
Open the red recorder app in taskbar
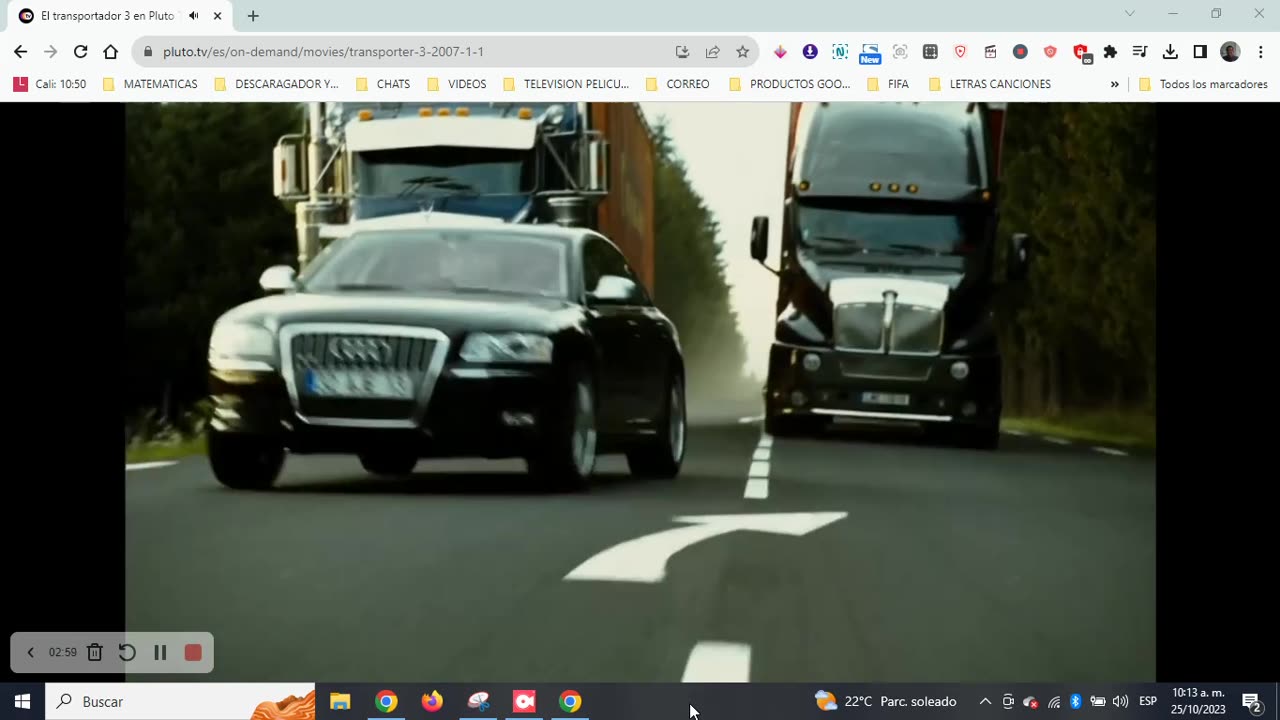pyautogui.click(x=524, y=701)
